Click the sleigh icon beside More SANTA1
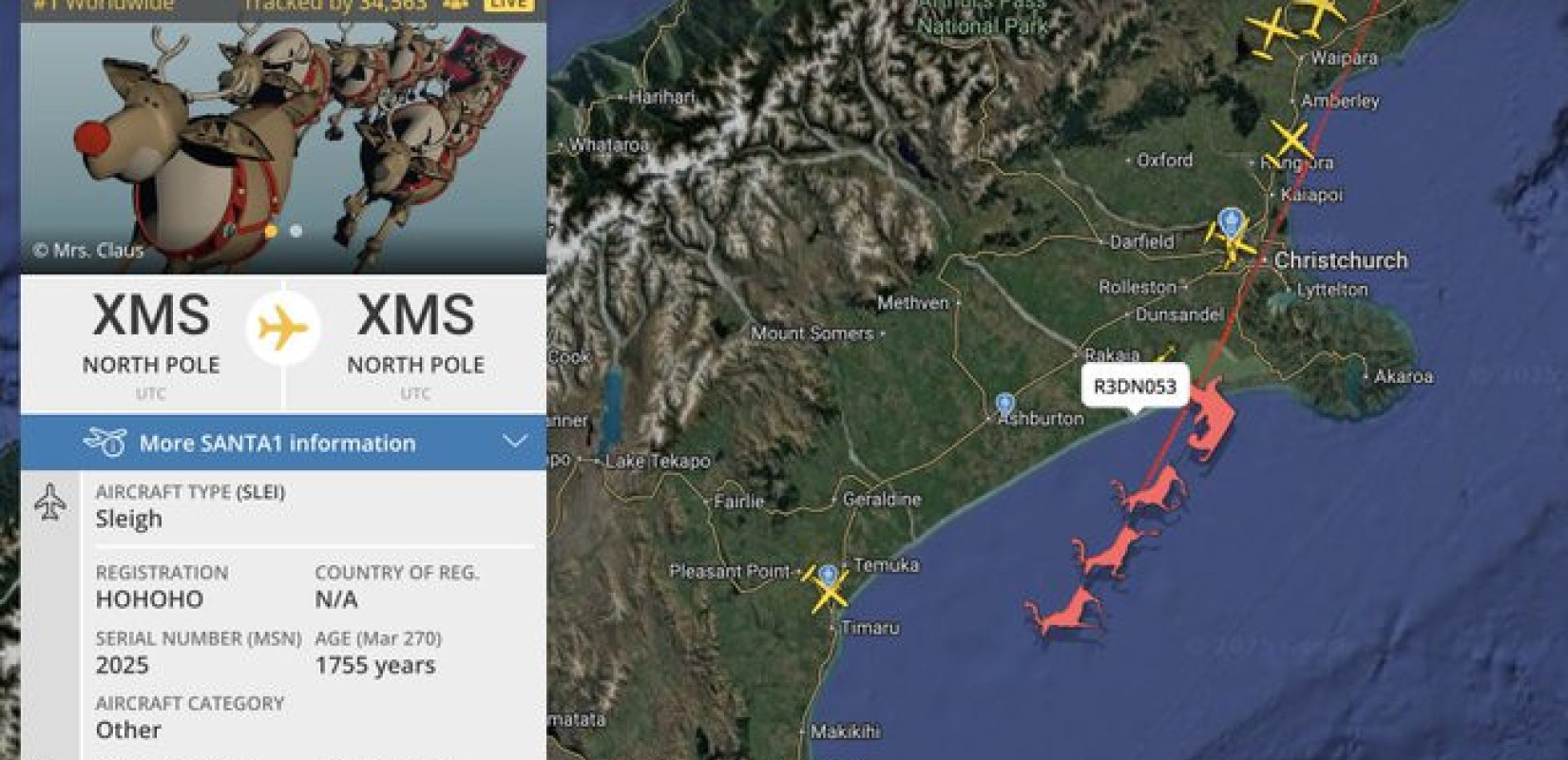1568x760 pixels. pos(105,442)
